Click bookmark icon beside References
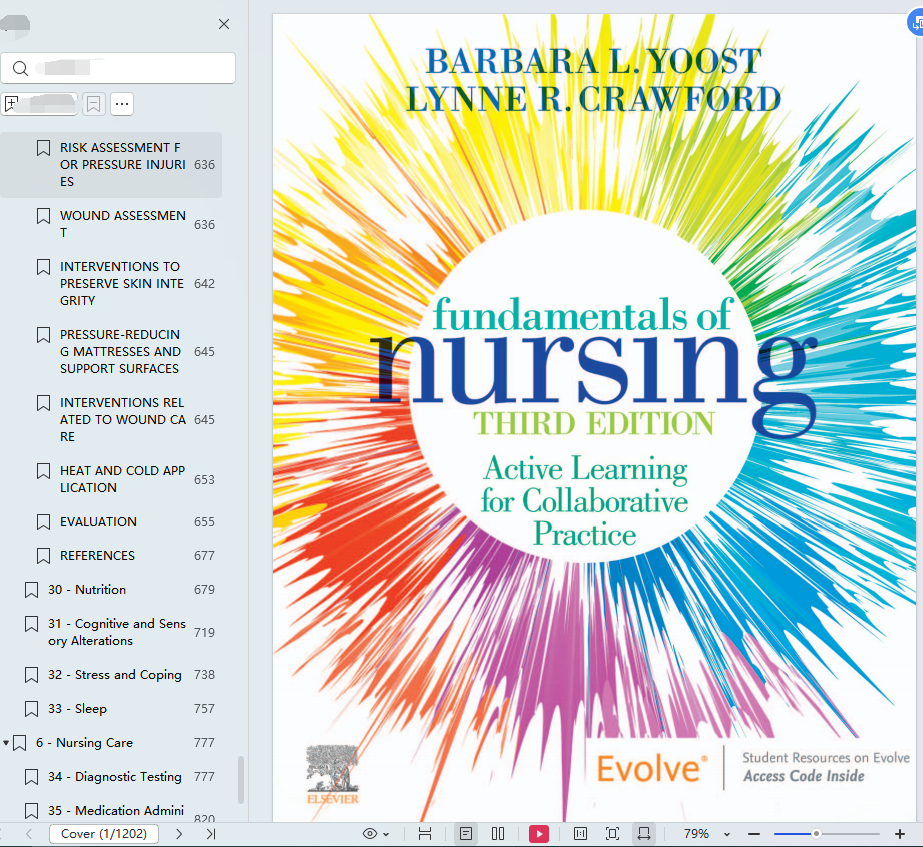 click(x=44, y=556)
